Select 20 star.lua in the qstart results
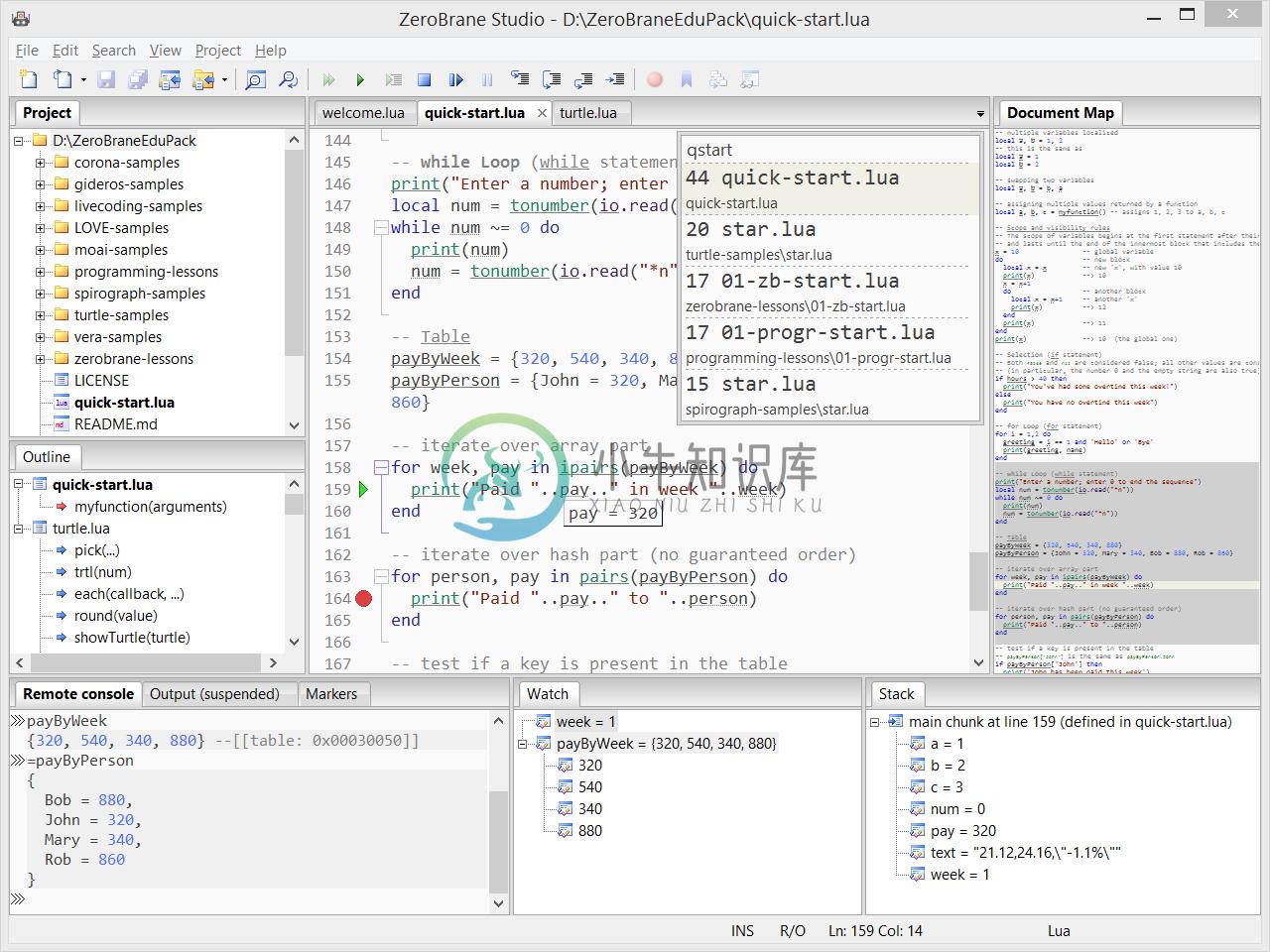 828,241
